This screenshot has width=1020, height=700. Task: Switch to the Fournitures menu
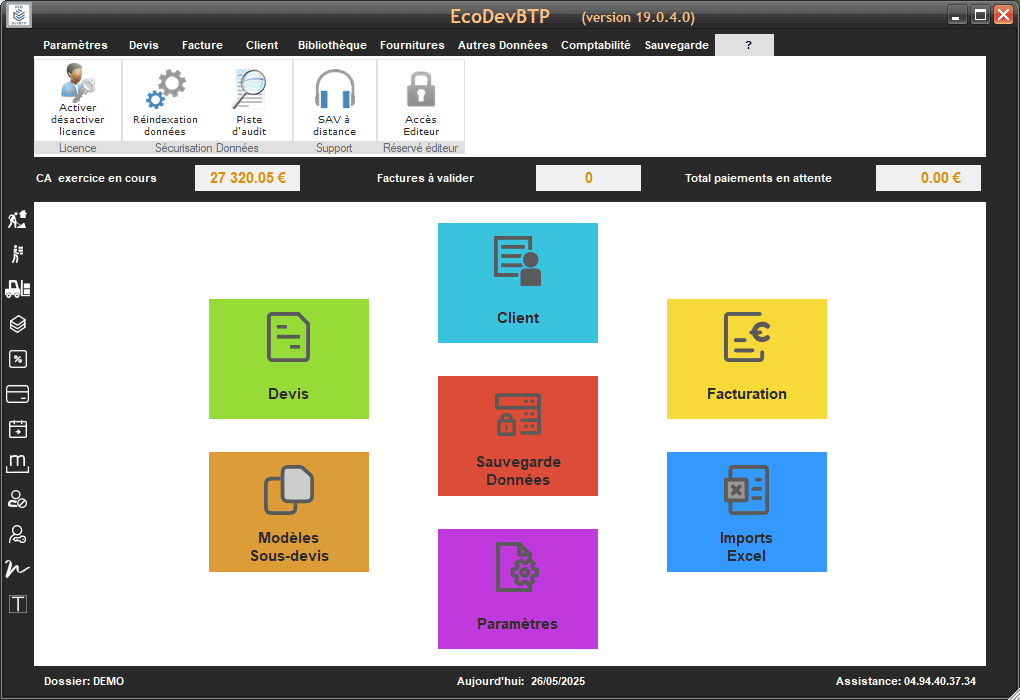(412, 45)
